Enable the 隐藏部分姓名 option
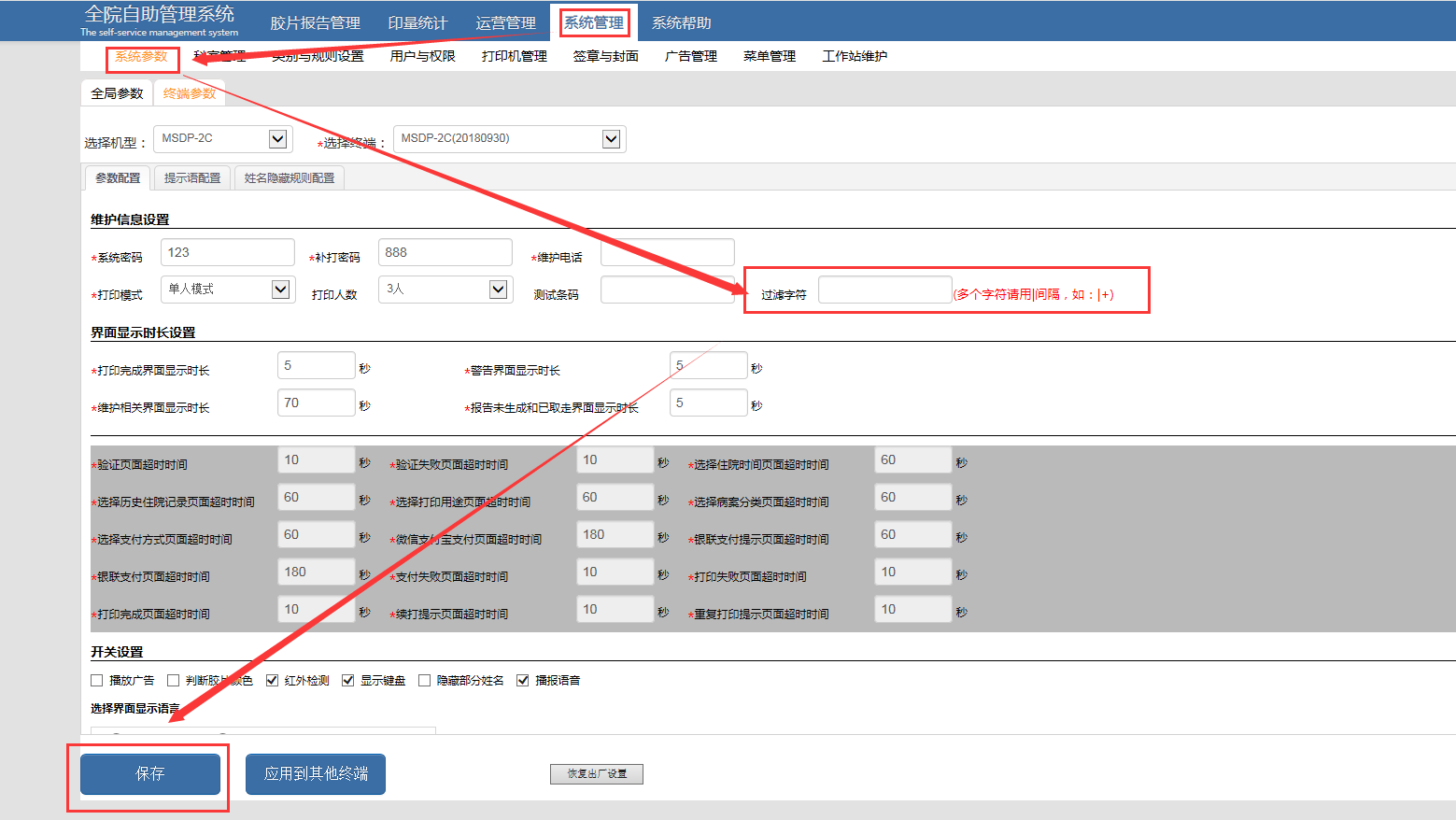1456x820 pixels. click(x=425, y=681)
